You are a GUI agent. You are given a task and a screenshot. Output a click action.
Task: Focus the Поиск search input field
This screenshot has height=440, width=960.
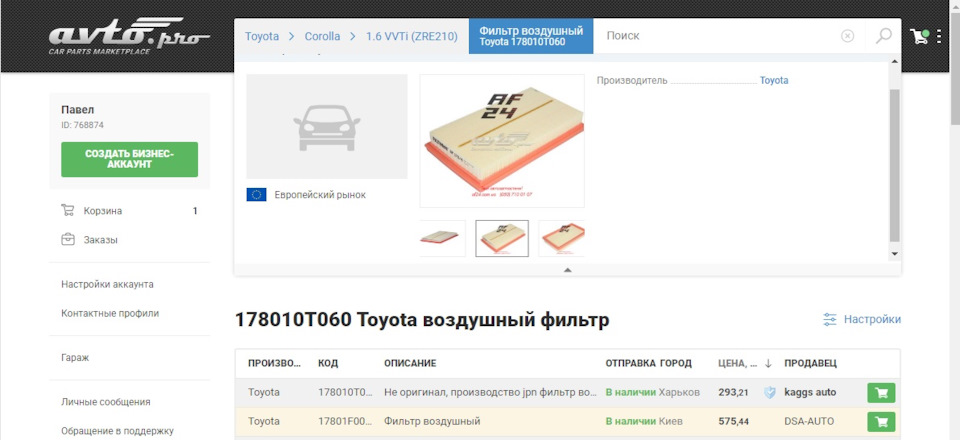click(x=716, y=36)
